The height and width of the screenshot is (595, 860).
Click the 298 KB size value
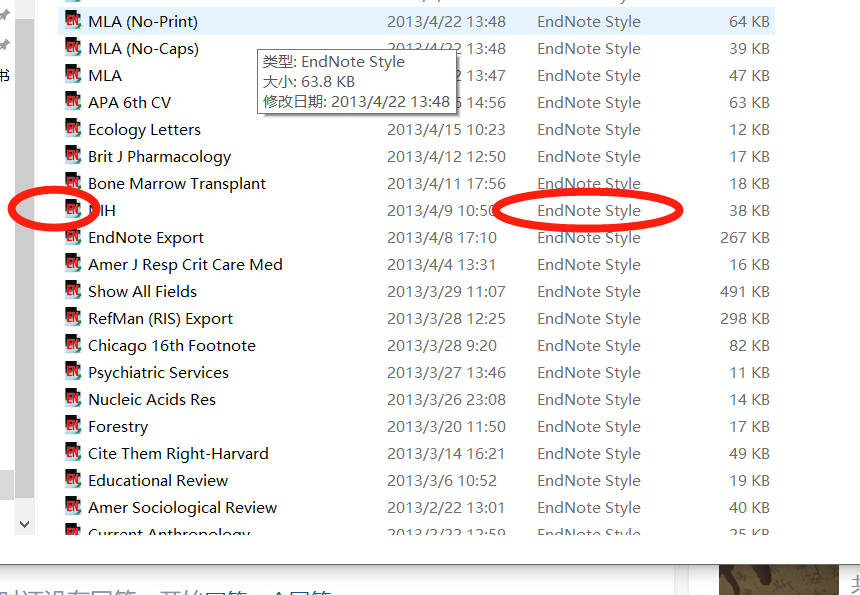point(745,319)
